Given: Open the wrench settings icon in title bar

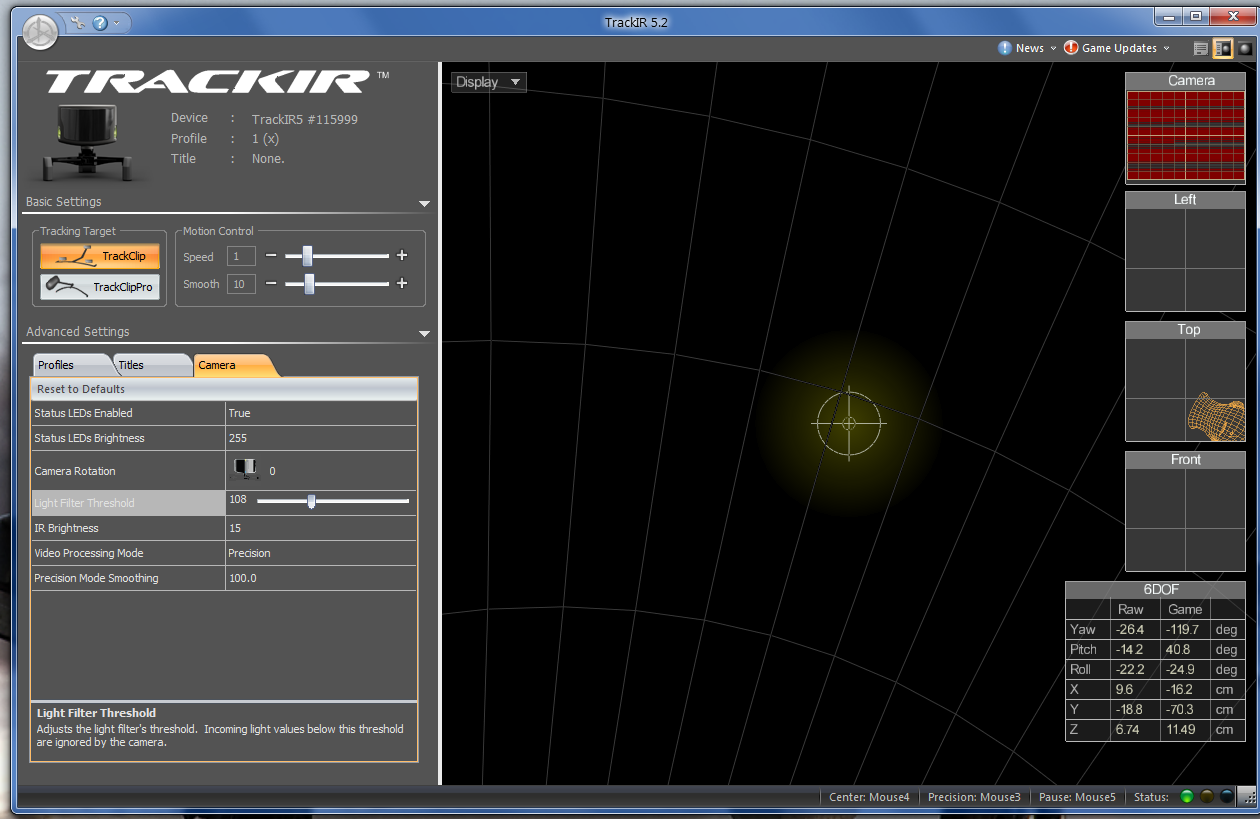Looking at the screenshot, I should click(x=78, y=22).
